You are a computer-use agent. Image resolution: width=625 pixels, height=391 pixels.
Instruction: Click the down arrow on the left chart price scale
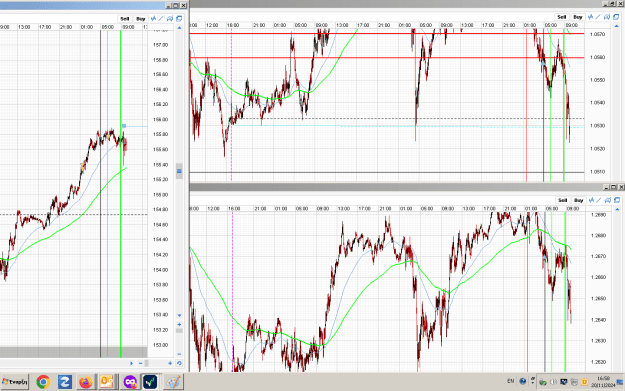pos(179,315)
